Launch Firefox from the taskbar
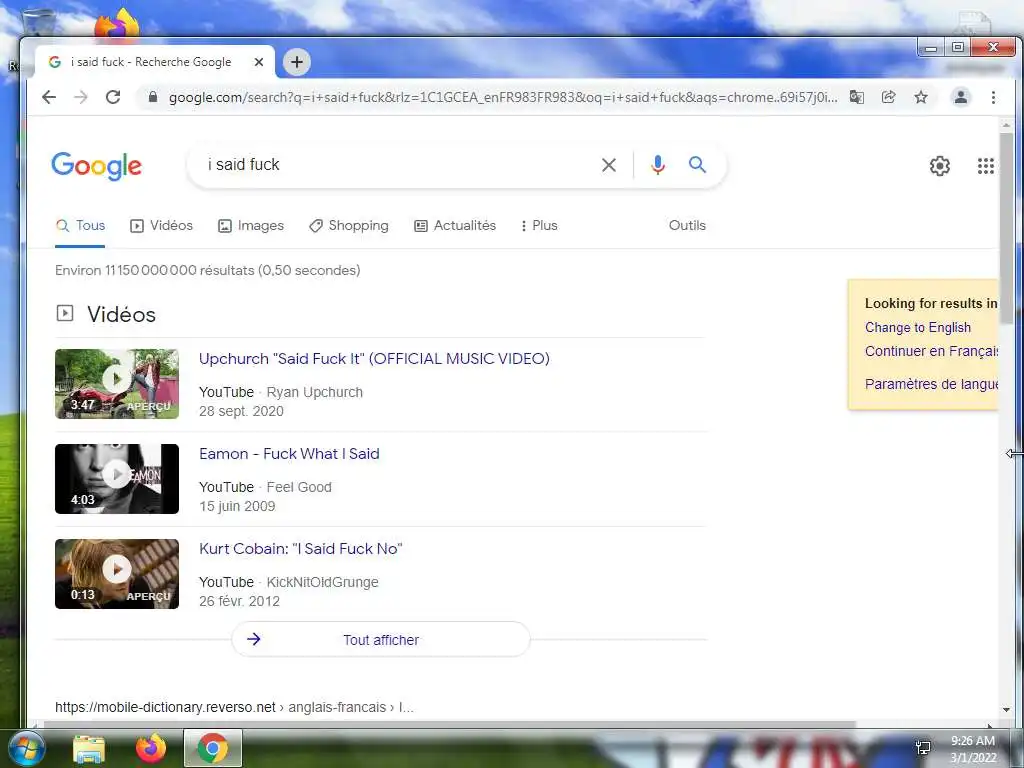Screen dimensions: 1024x768 tap(151, 748)
